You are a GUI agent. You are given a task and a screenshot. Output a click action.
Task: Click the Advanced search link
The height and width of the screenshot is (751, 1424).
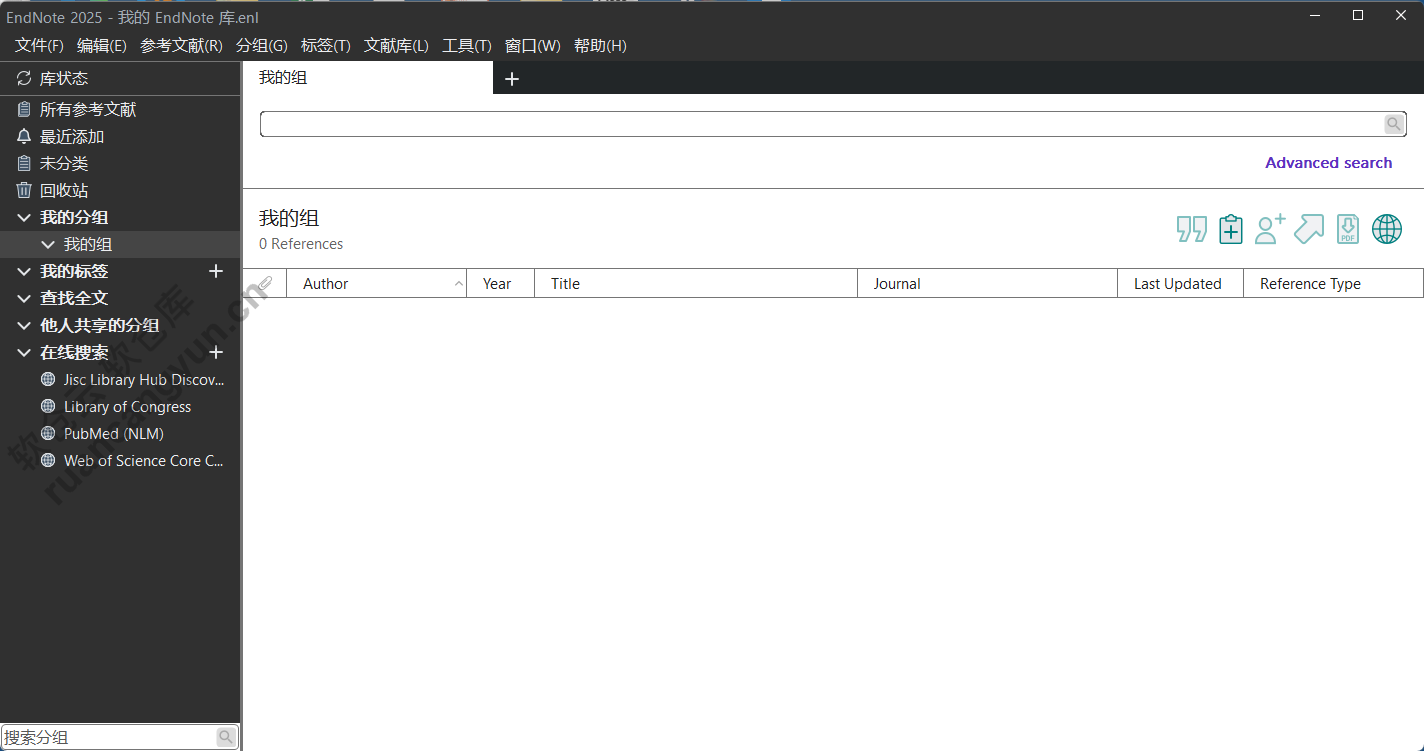[x=1328, y=163]
